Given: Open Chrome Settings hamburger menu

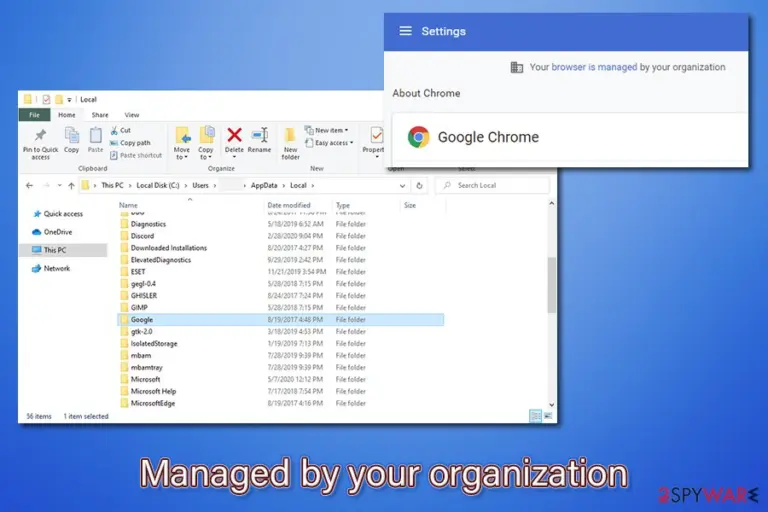Looking at the screenshot, I should coord(406,31).
